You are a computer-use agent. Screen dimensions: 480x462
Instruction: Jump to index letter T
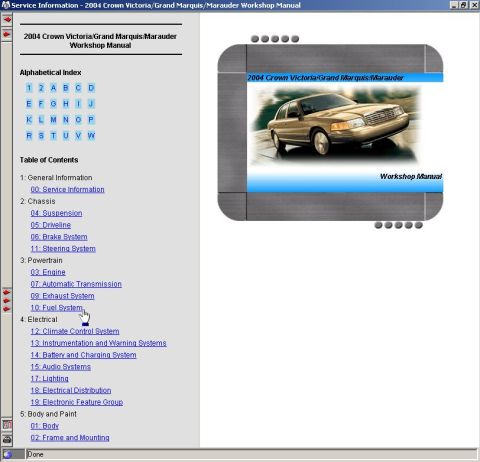tap(53, 136)
